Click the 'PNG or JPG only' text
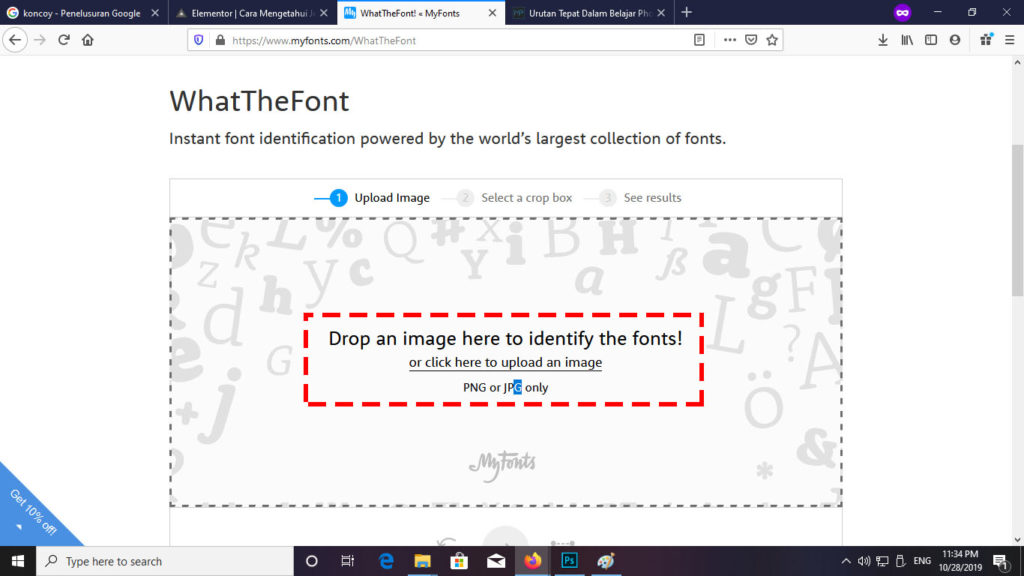Screen dimensions: 1024x576 click(x=505, y=387)
